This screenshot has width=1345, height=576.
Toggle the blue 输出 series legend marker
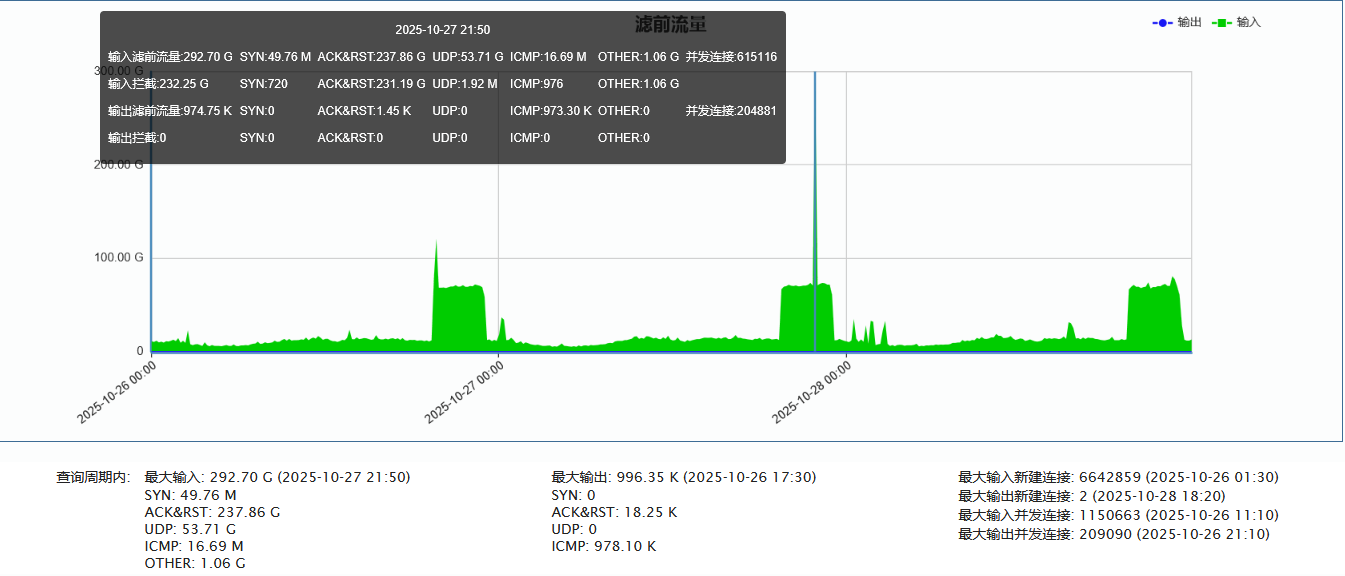tap(1162, 22)
